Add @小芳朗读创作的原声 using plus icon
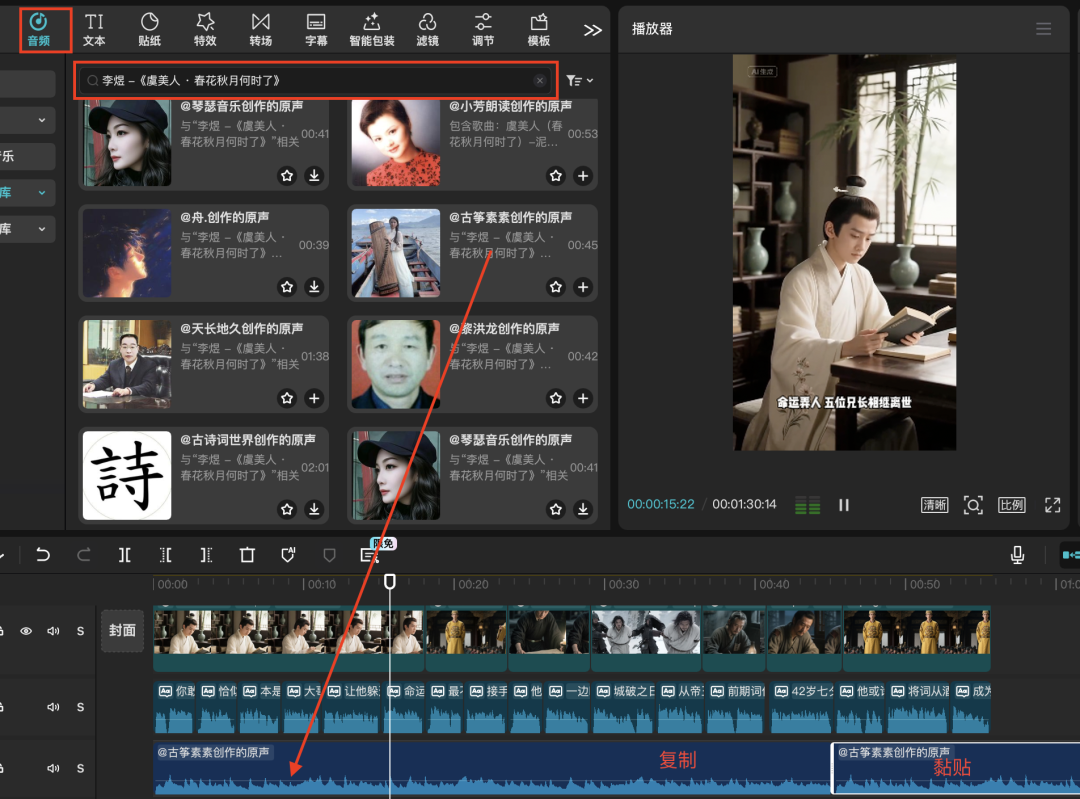1080x799 pixels. 583,176
